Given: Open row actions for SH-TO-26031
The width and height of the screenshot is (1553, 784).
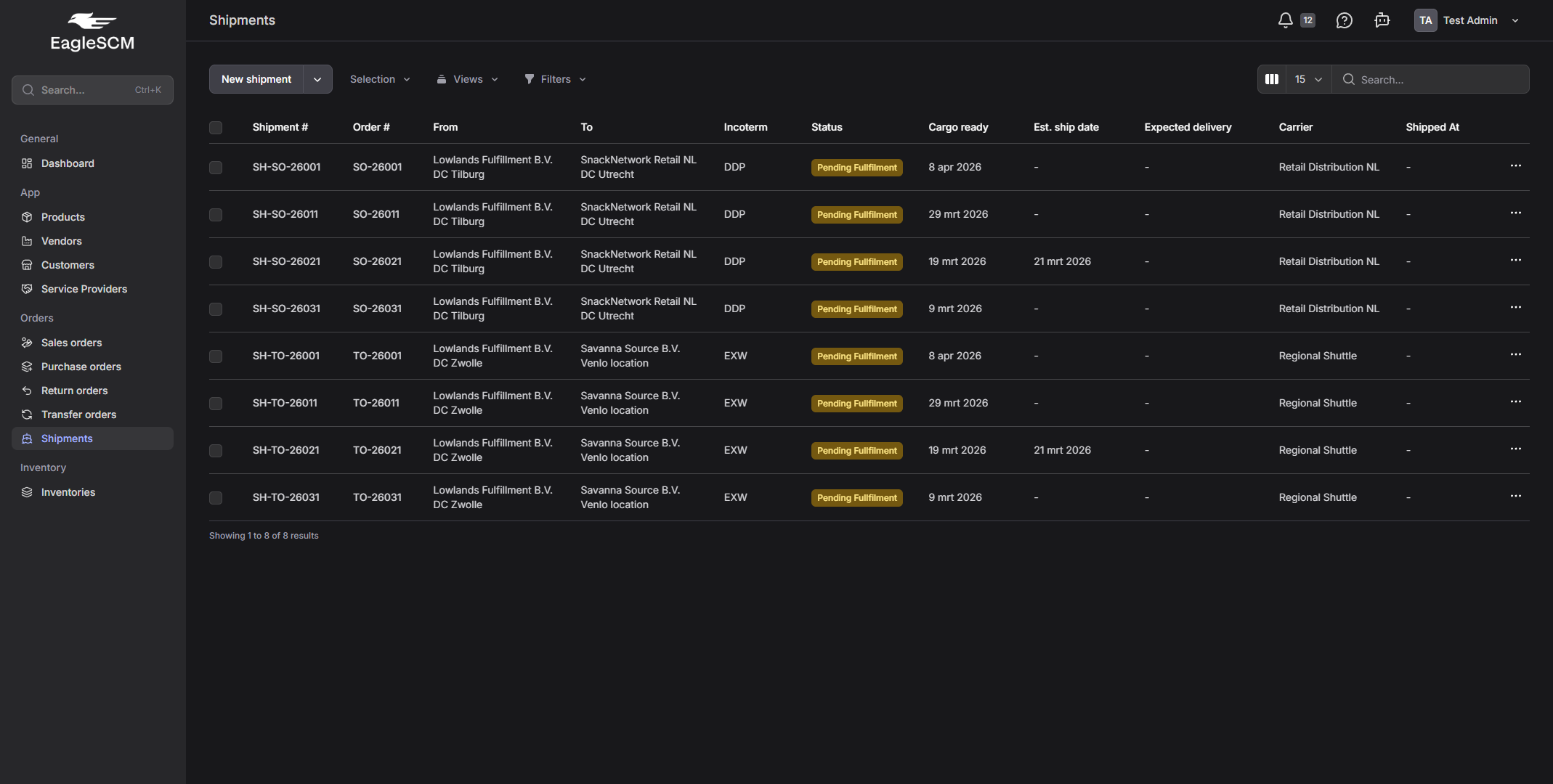Looking at the screenshot, I should click(1515, 497).
